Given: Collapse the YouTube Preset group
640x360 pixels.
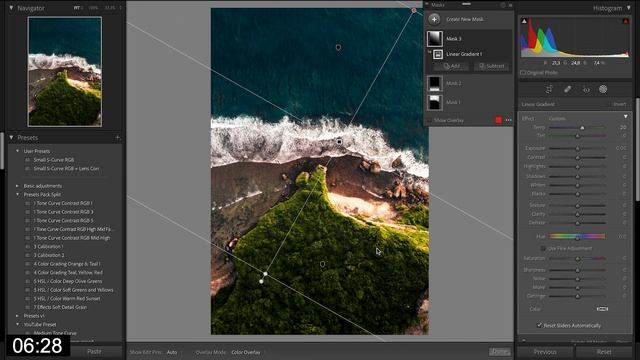Looking at the screenshot, I should 17,324.
